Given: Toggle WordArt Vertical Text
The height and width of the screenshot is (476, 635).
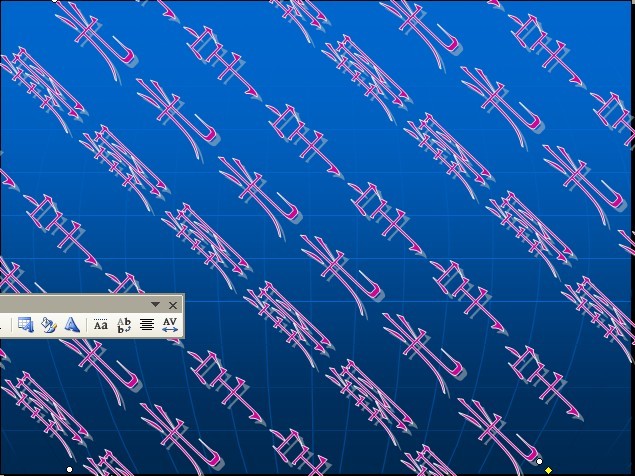Looking at the screenshot, I should [x=124, y=324].
